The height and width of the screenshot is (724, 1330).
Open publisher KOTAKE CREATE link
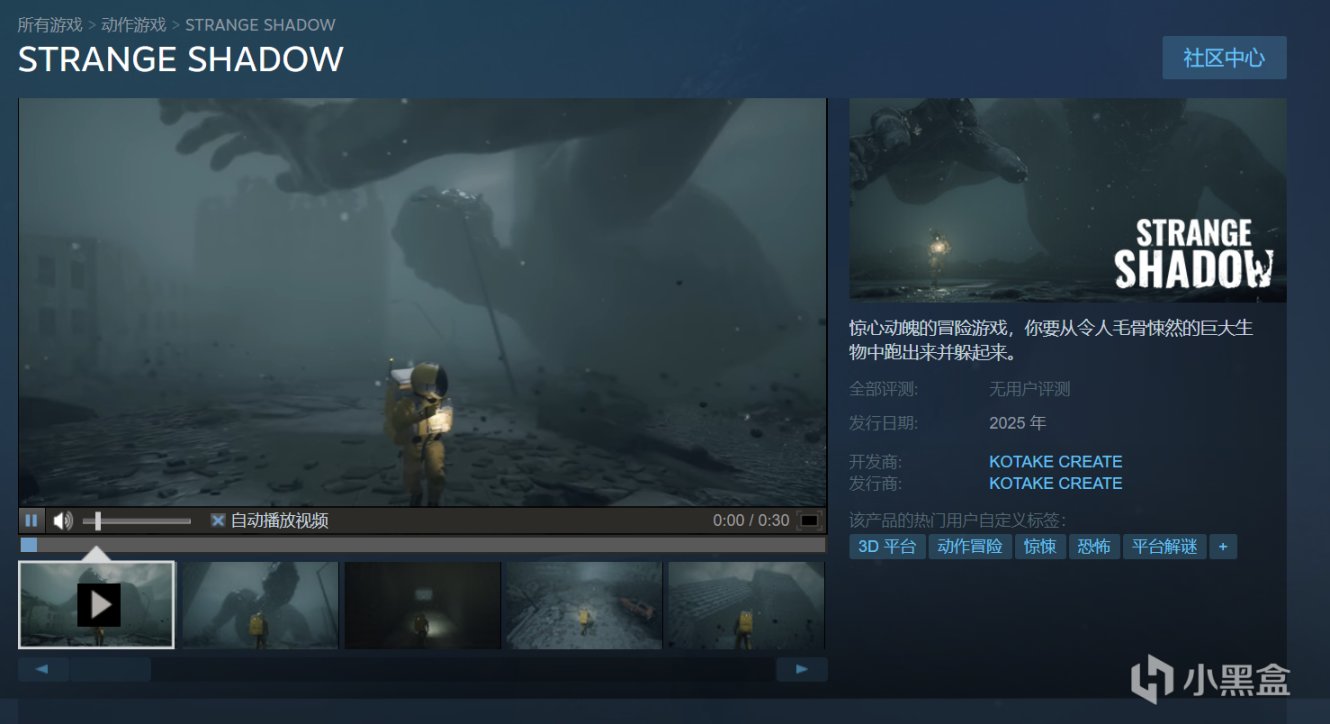pos(1055,483)
